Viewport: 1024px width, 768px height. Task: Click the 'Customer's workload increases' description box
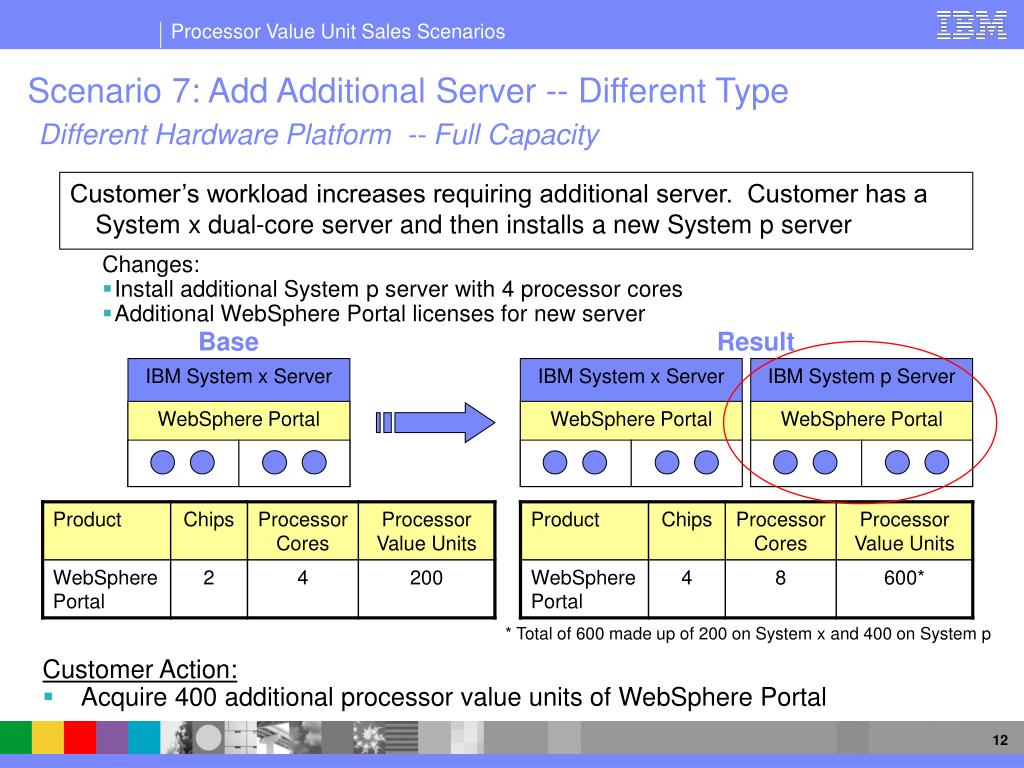tap(516, 210)
